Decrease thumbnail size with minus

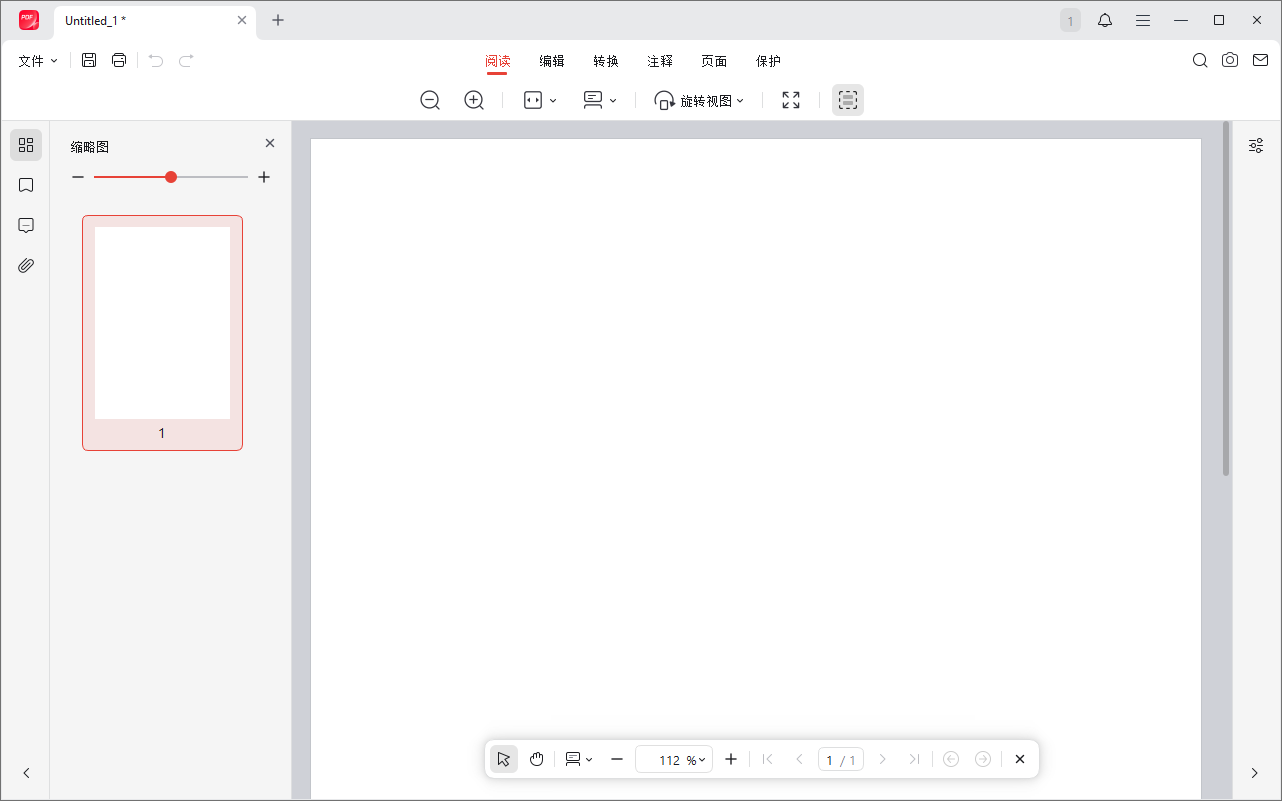tap(78, 177)
